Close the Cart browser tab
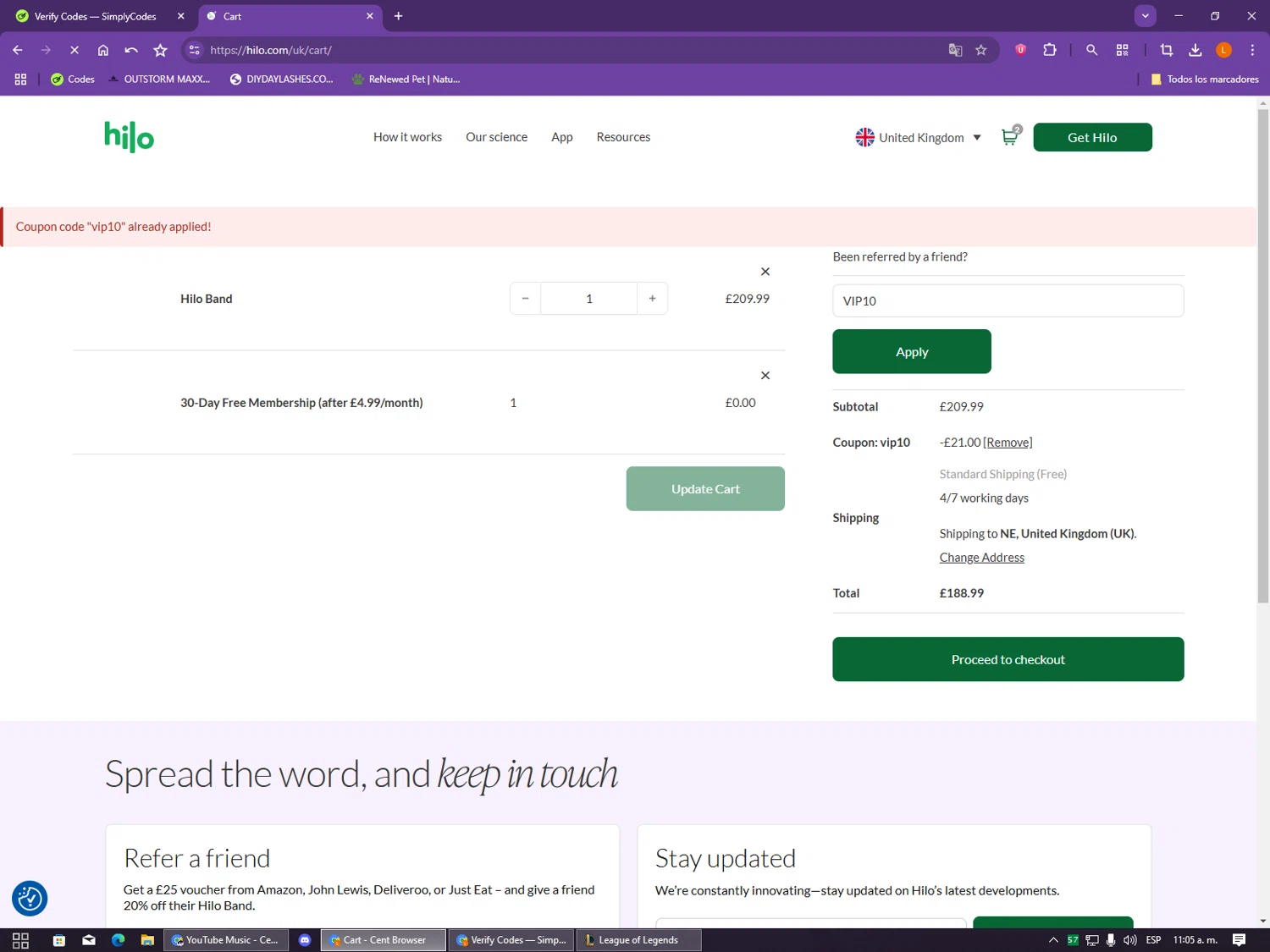The width and height of the screenshot is (1270, 952). tap(370, 16)
